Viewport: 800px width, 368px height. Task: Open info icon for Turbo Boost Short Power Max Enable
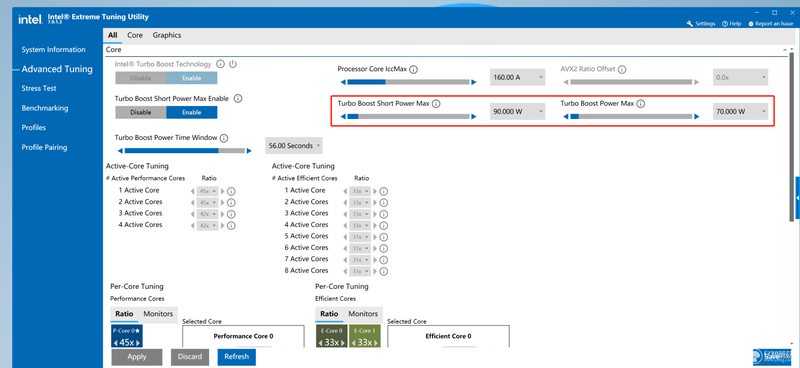237,99
